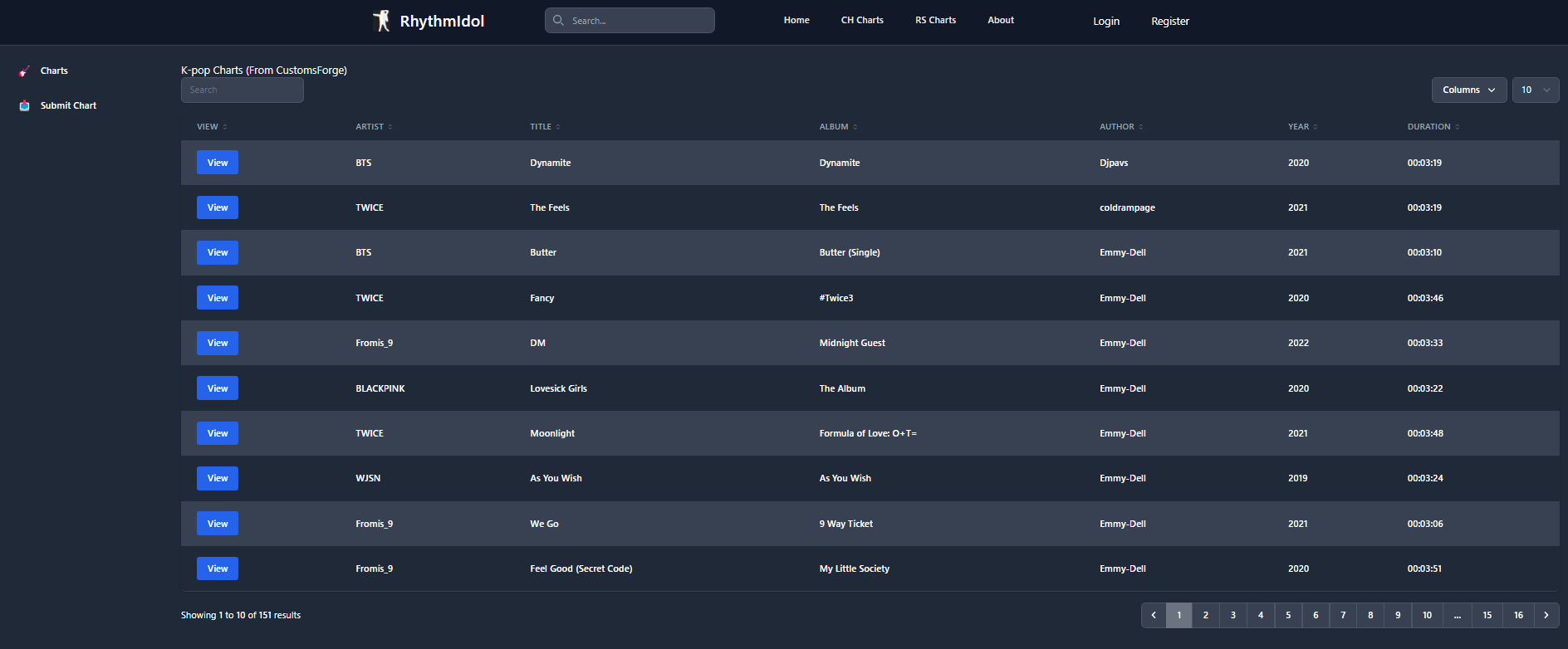Click the guitar icon next to Charts
This screenshot has width=1568, height=649.
click(25, 71)
